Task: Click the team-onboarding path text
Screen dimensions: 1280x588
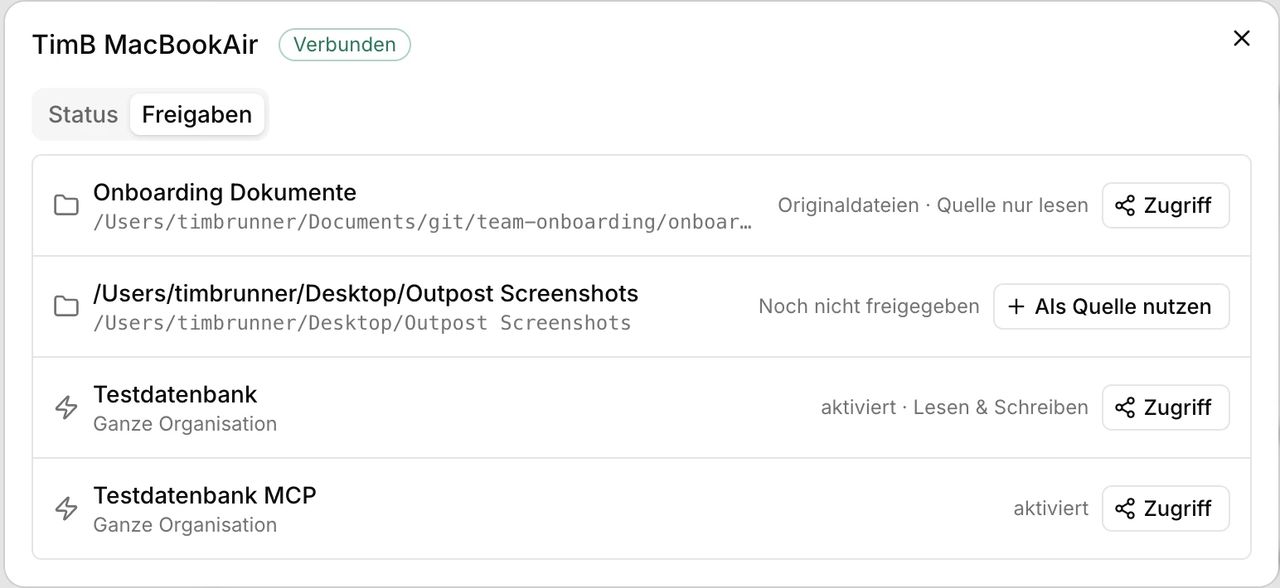Action: coord(423,222)
